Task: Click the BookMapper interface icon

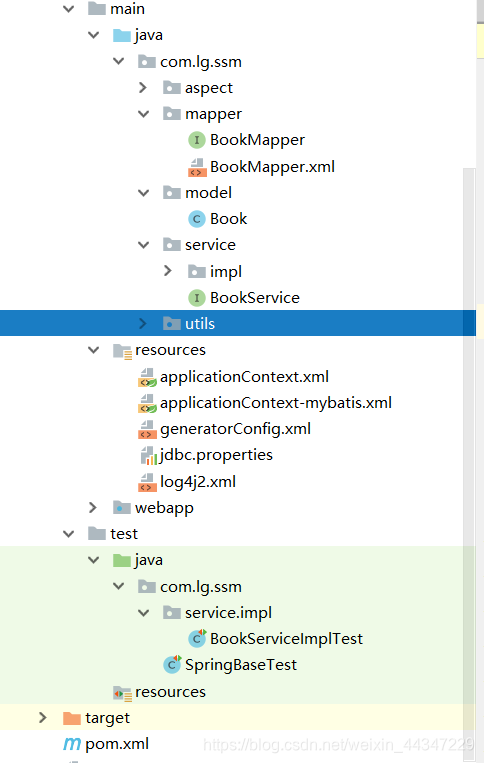Action: [197, 140]
